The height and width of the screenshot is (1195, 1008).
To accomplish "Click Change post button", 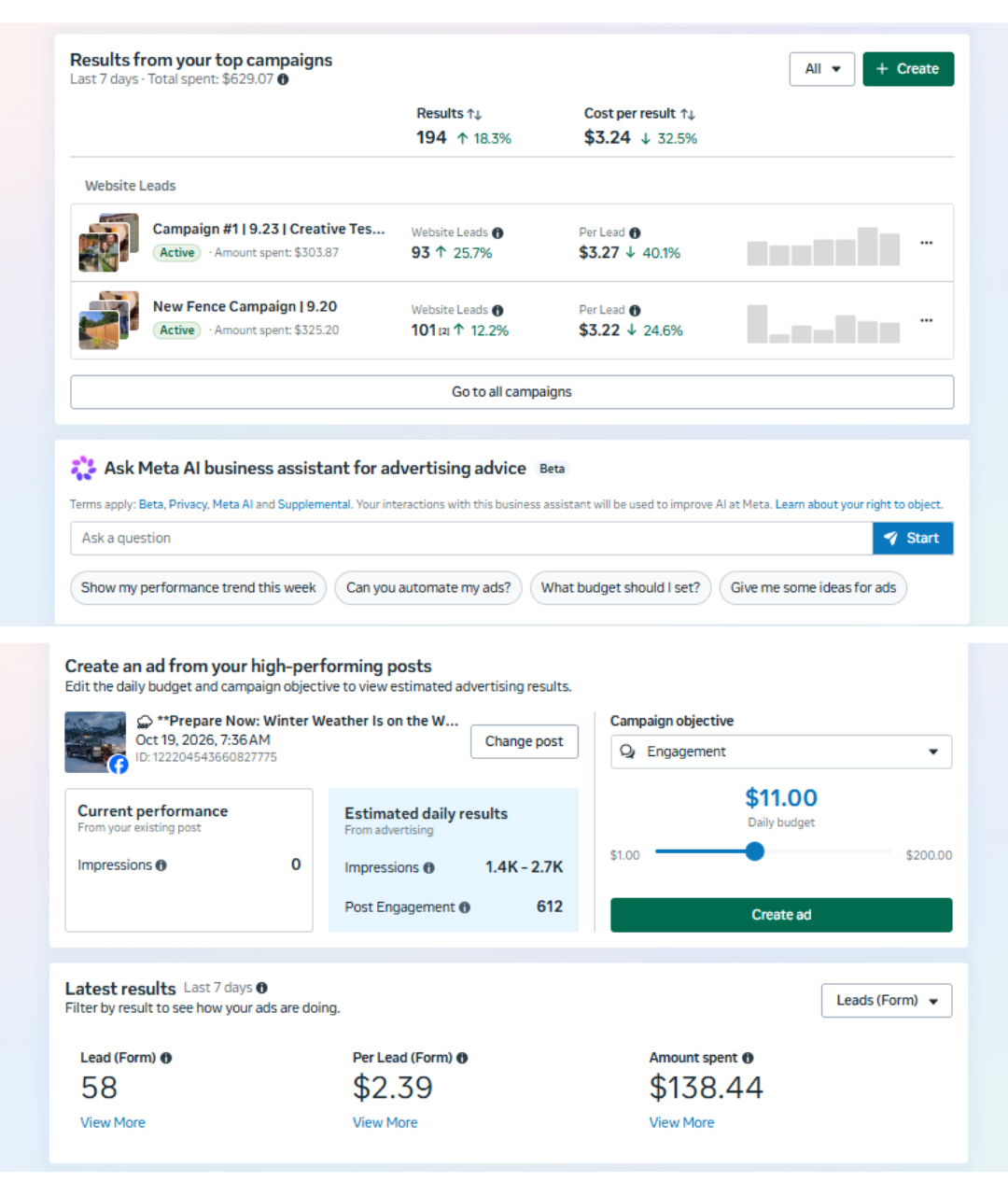I will pos(525,742).
